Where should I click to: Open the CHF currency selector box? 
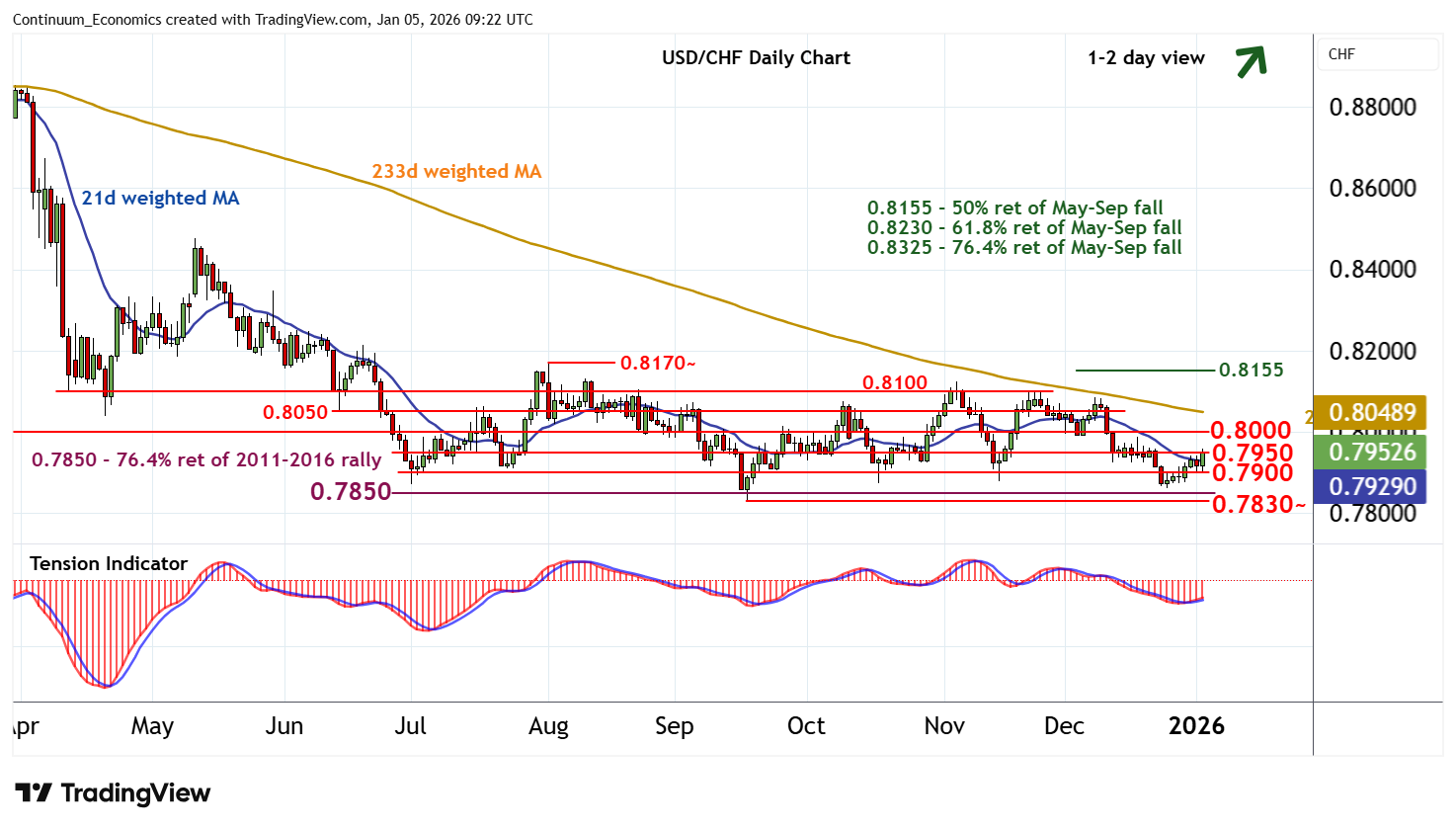click(1377, 55)
